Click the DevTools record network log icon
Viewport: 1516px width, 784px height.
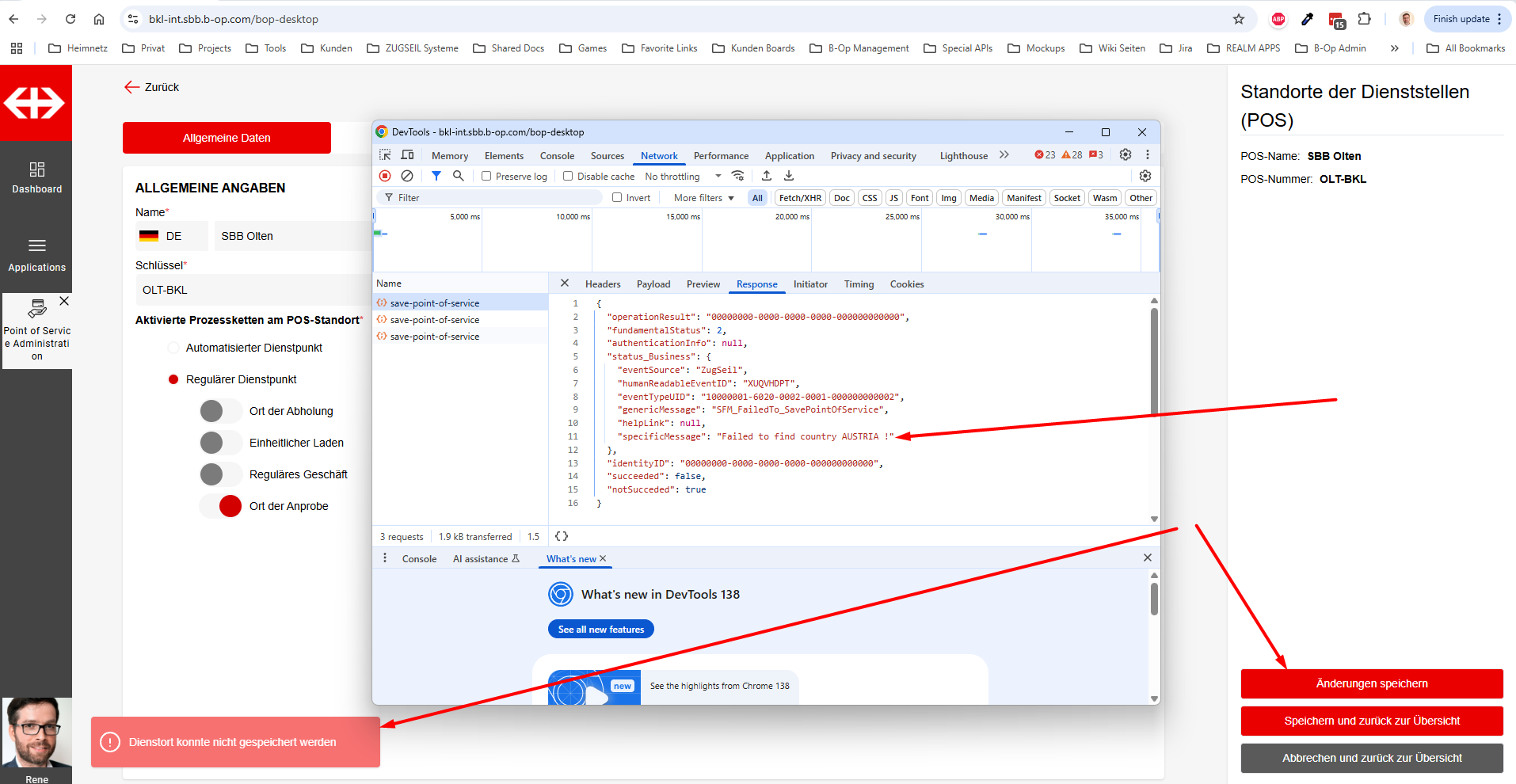click(385, 176)
